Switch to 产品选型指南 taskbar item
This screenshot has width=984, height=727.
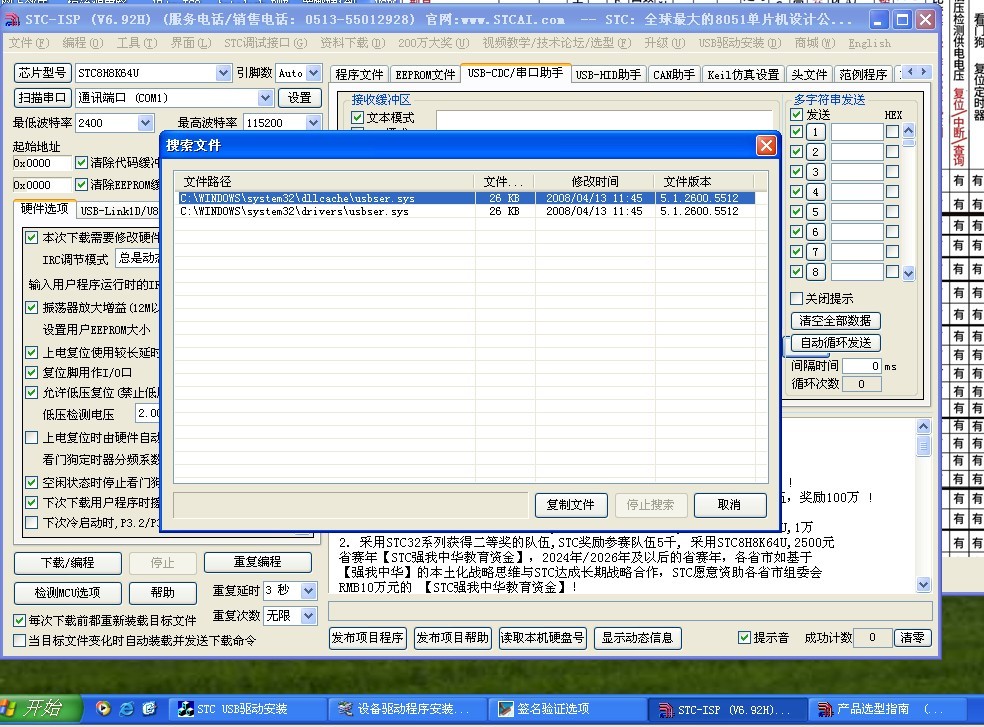tap(887, 709)
